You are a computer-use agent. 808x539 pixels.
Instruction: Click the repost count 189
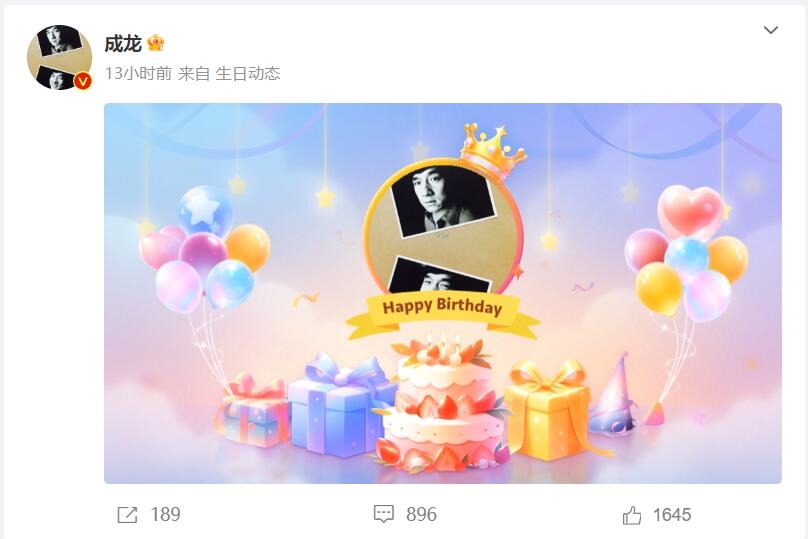click(165, 515)
